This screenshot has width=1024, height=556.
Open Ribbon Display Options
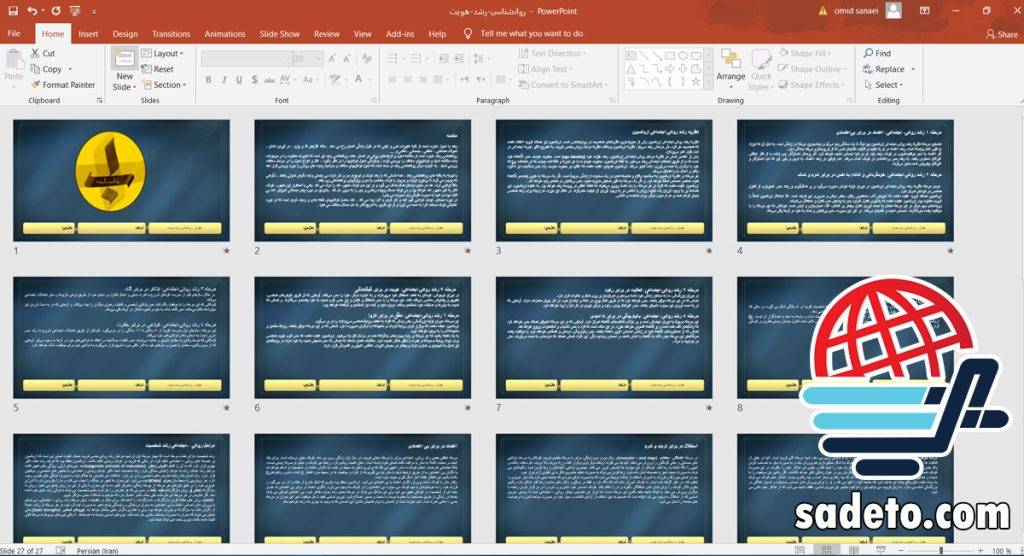[x=925, y=10]
